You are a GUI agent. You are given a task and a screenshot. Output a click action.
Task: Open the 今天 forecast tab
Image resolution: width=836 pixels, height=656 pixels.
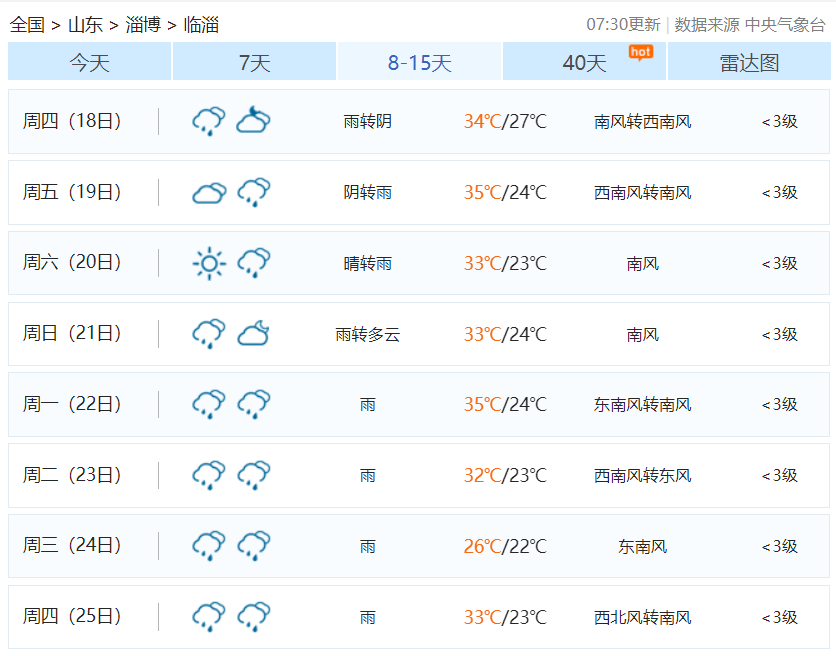point(90,62)
